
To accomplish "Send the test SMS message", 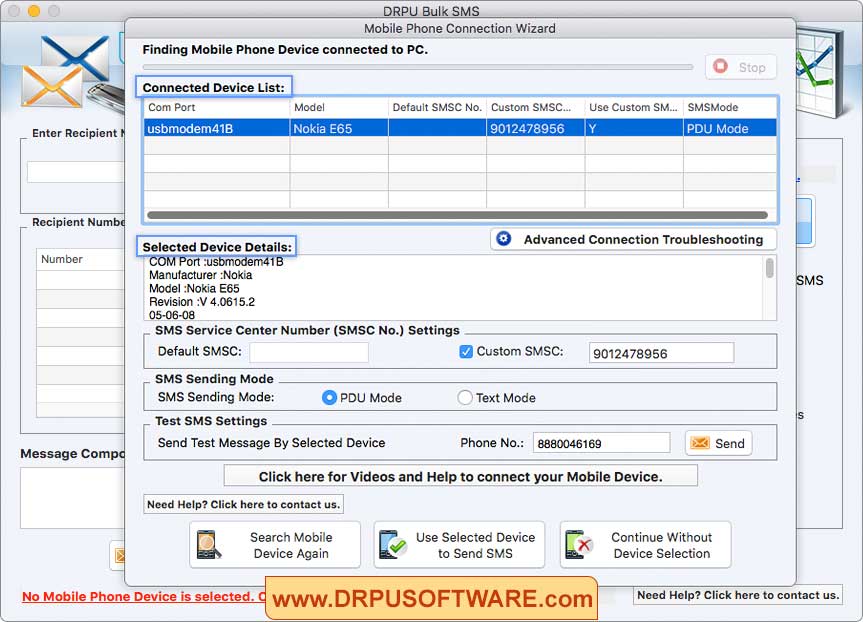I will coord(718,443).
